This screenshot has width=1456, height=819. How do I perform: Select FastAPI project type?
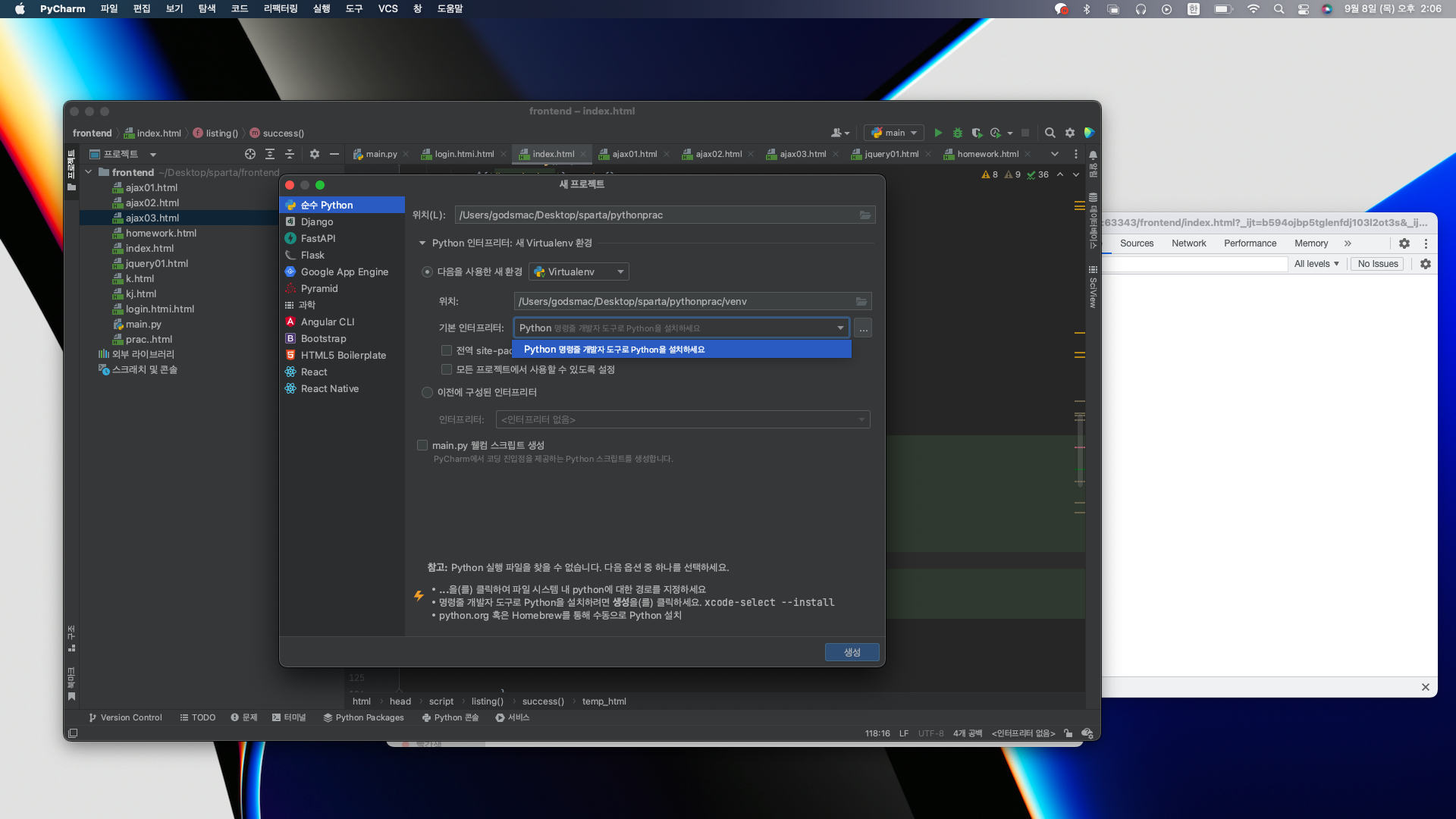pos(342,239)
